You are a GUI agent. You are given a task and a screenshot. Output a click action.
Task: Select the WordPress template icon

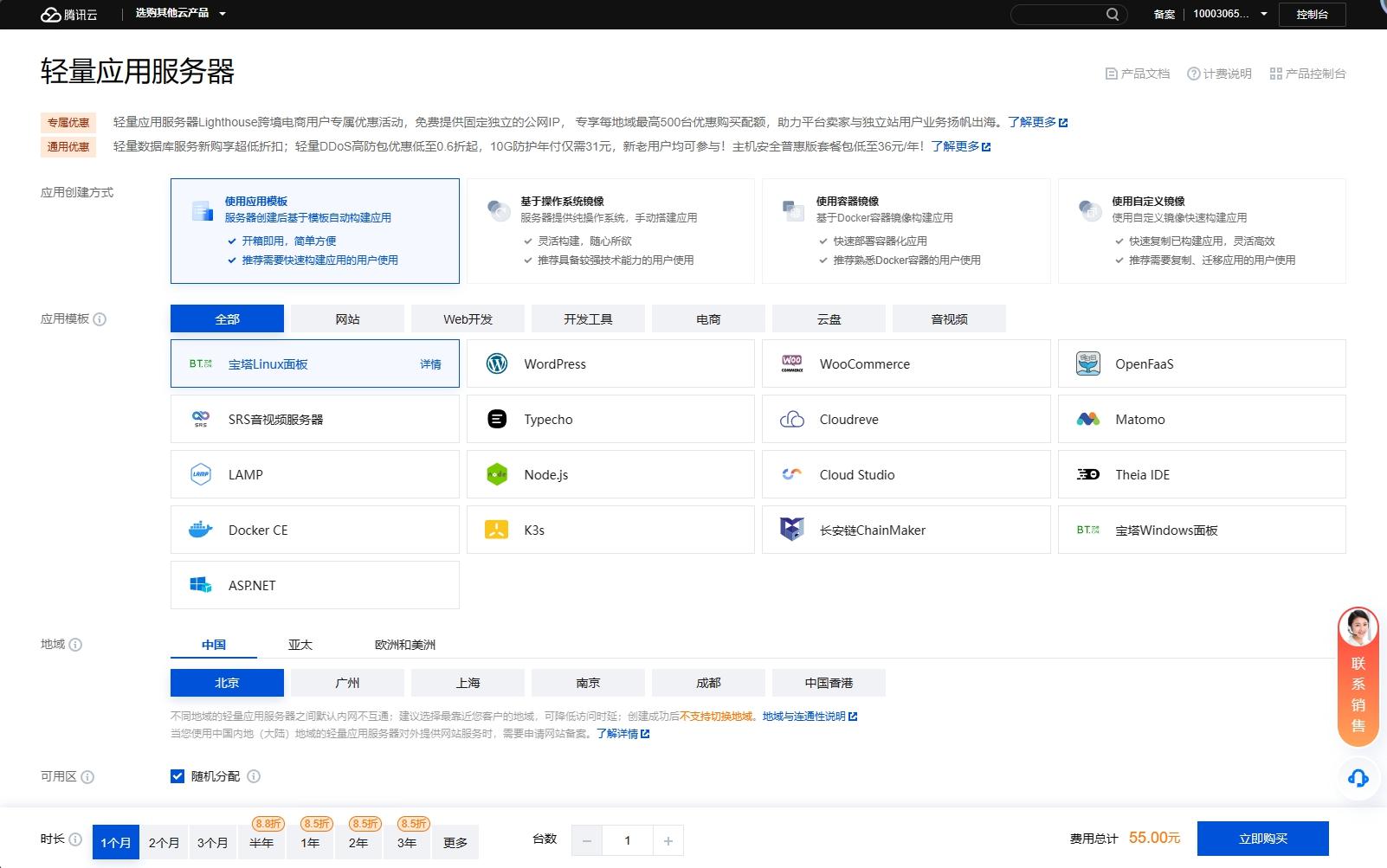click(x=497, y=363)
